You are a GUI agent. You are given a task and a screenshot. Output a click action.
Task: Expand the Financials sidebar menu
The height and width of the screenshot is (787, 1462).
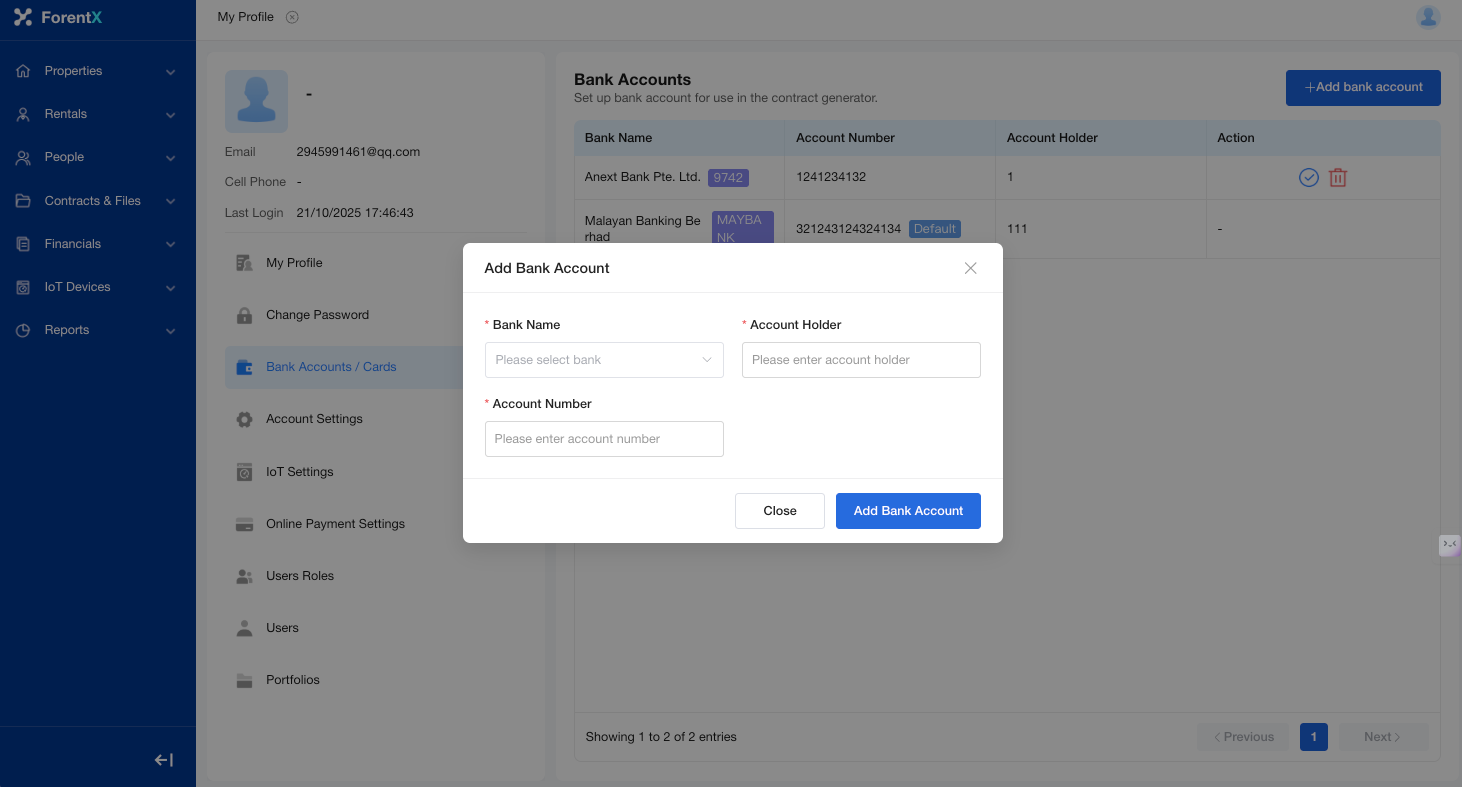coord(97,244)
